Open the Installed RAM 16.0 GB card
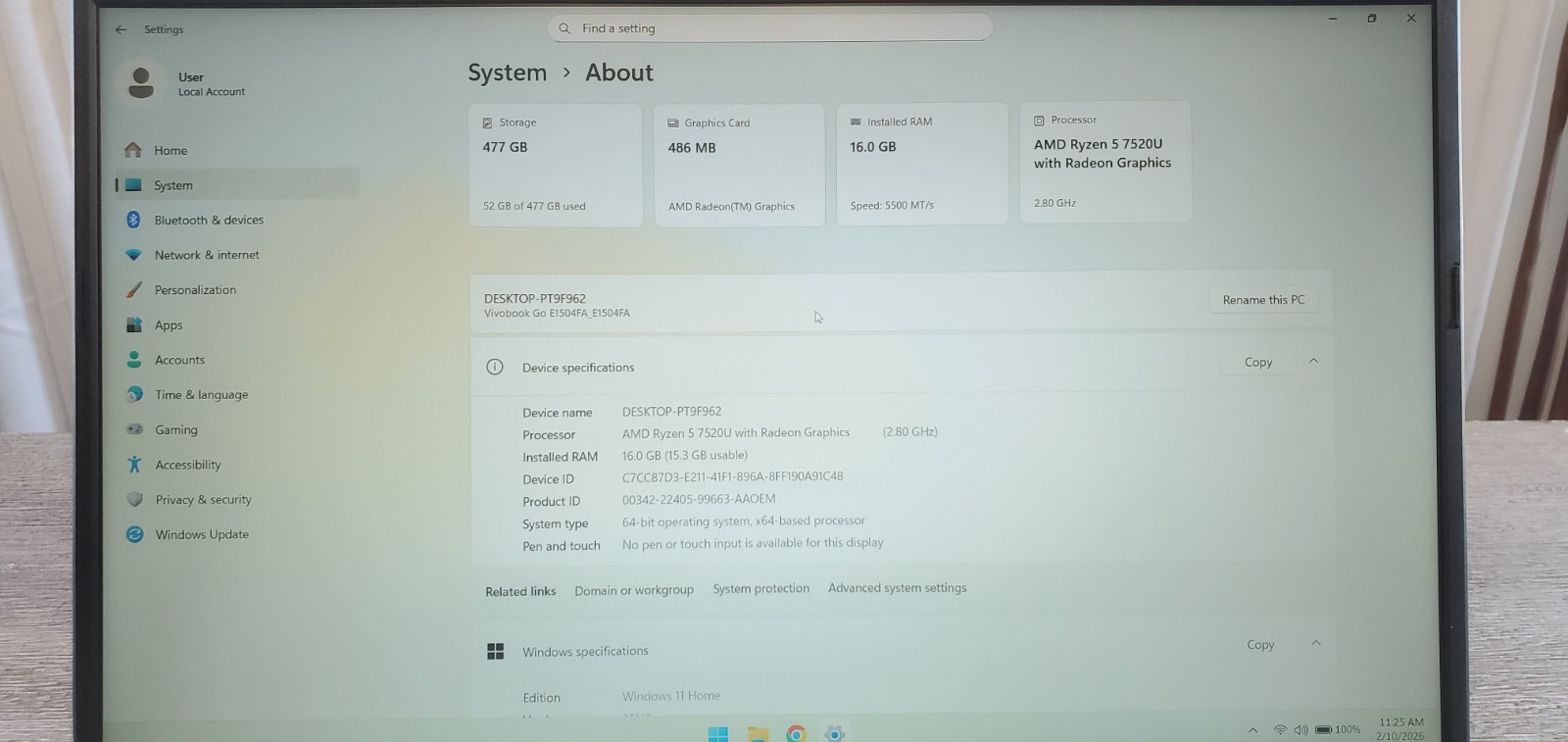The image size is (1568, 742). point(922,164)
